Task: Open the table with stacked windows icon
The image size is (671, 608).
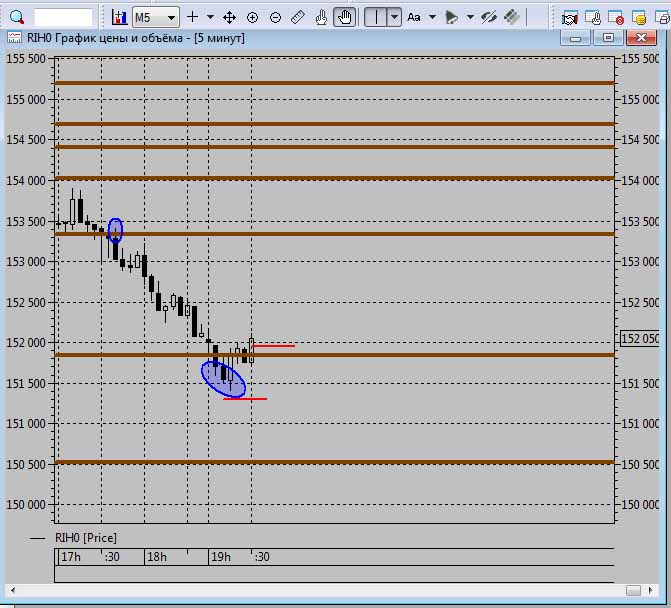Action: pyautogui.click(x=662, y=18)
